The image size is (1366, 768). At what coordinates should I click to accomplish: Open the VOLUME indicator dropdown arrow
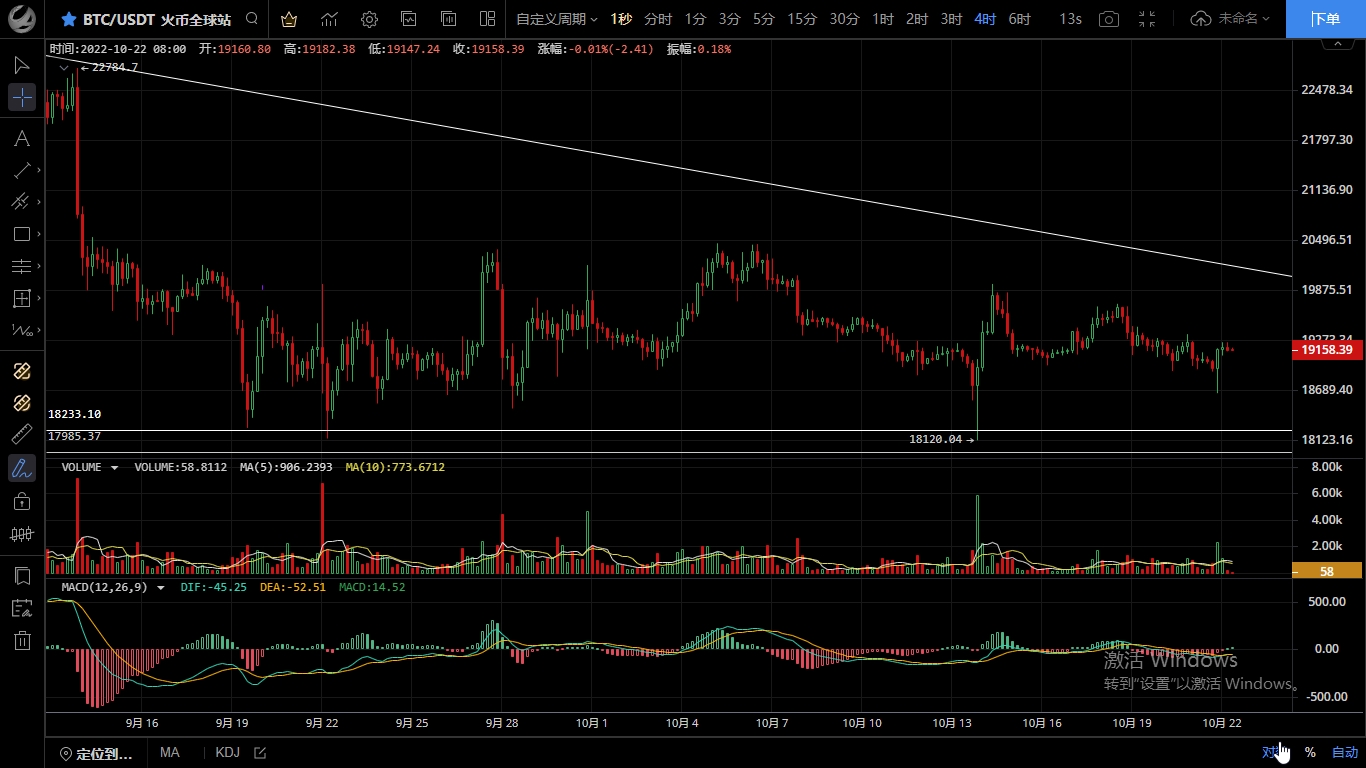point(114,467)
